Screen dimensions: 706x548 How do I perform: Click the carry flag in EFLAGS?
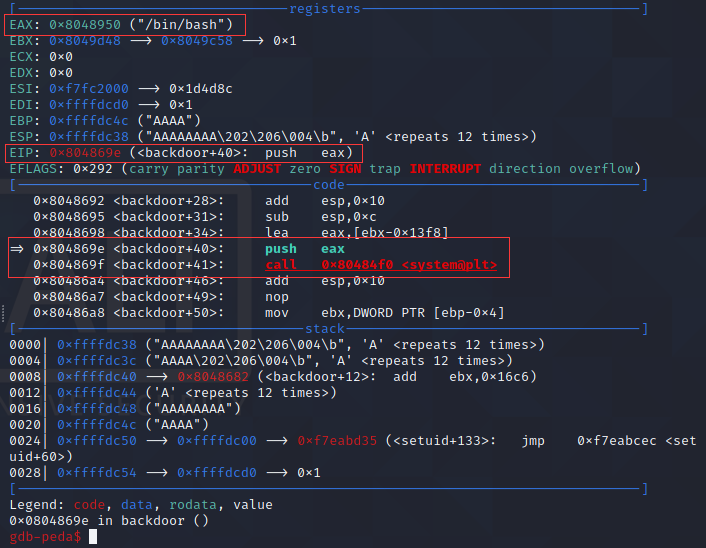[149, 168]
